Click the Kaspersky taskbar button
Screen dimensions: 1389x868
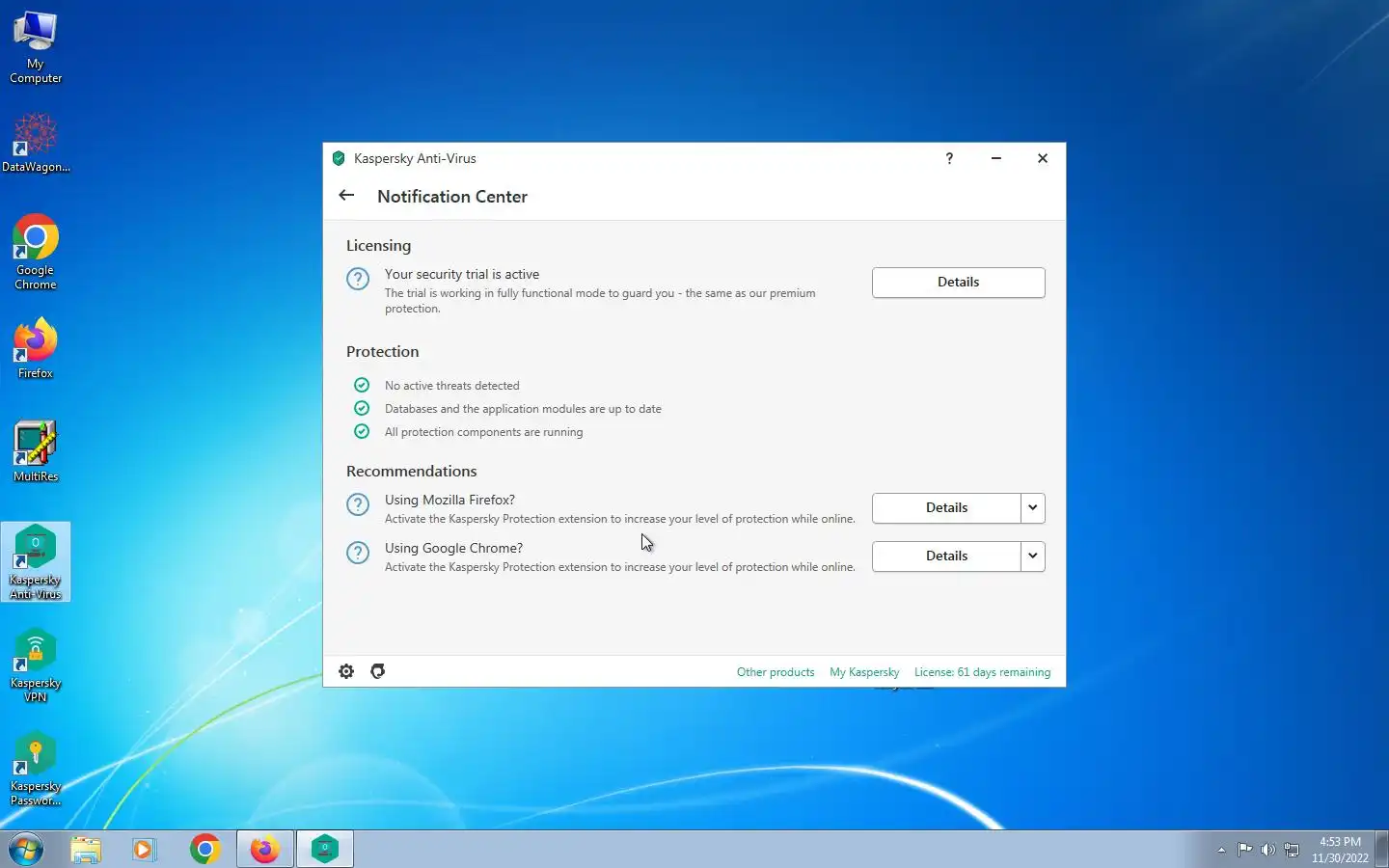point(325,850)
